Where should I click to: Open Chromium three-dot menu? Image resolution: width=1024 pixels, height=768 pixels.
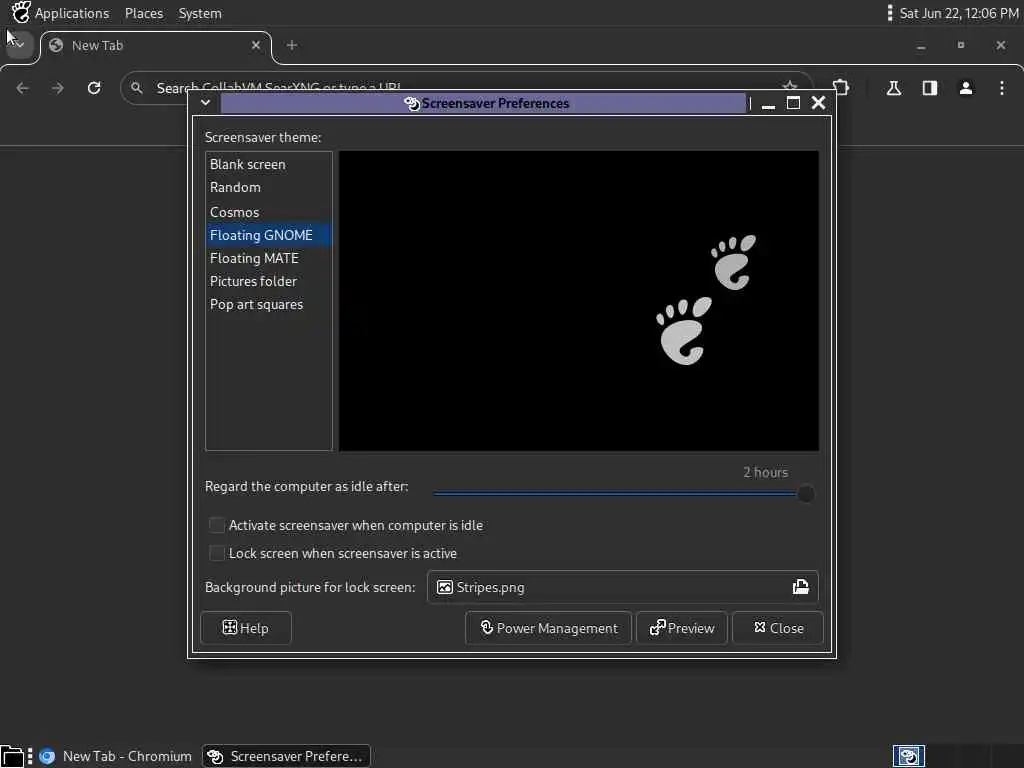click(1002, 88)
